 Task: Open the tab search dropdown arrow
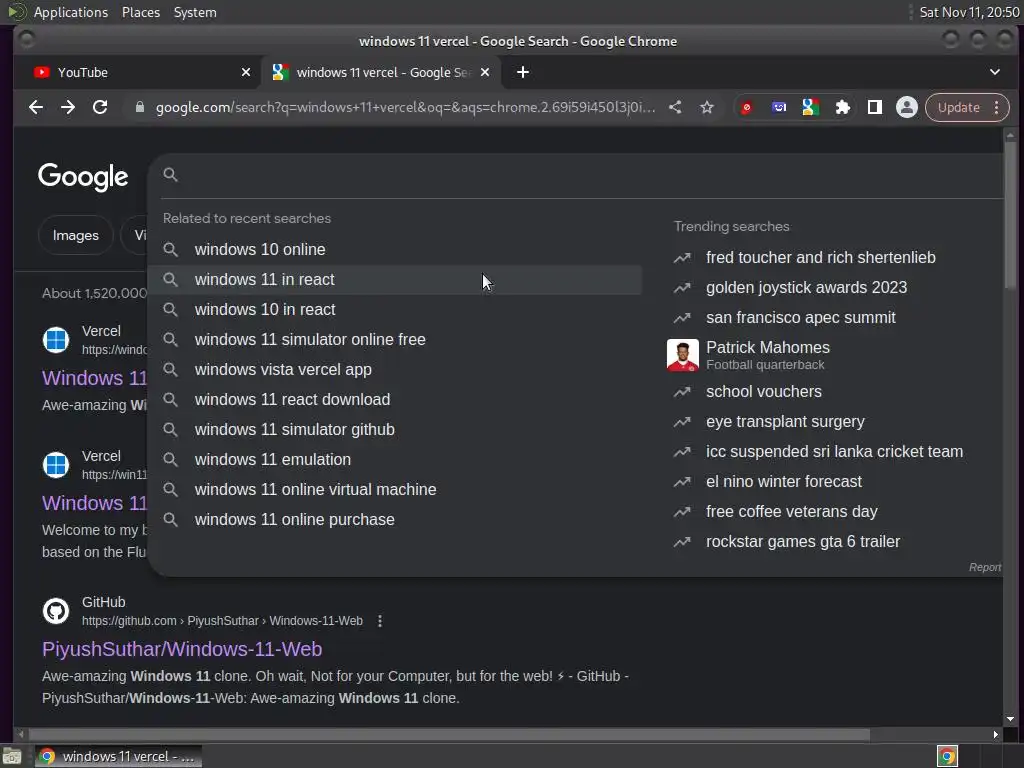995,72
